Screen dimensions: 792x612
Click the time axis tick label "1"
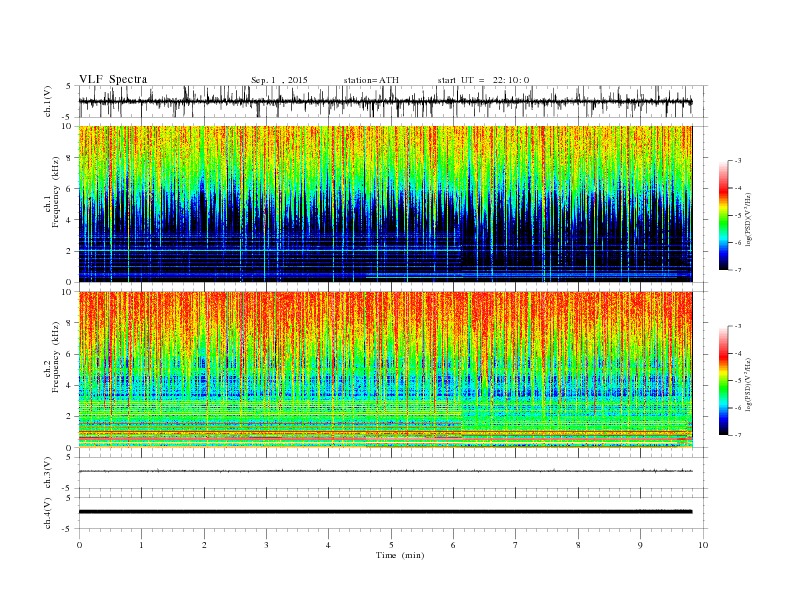(142, 545)
